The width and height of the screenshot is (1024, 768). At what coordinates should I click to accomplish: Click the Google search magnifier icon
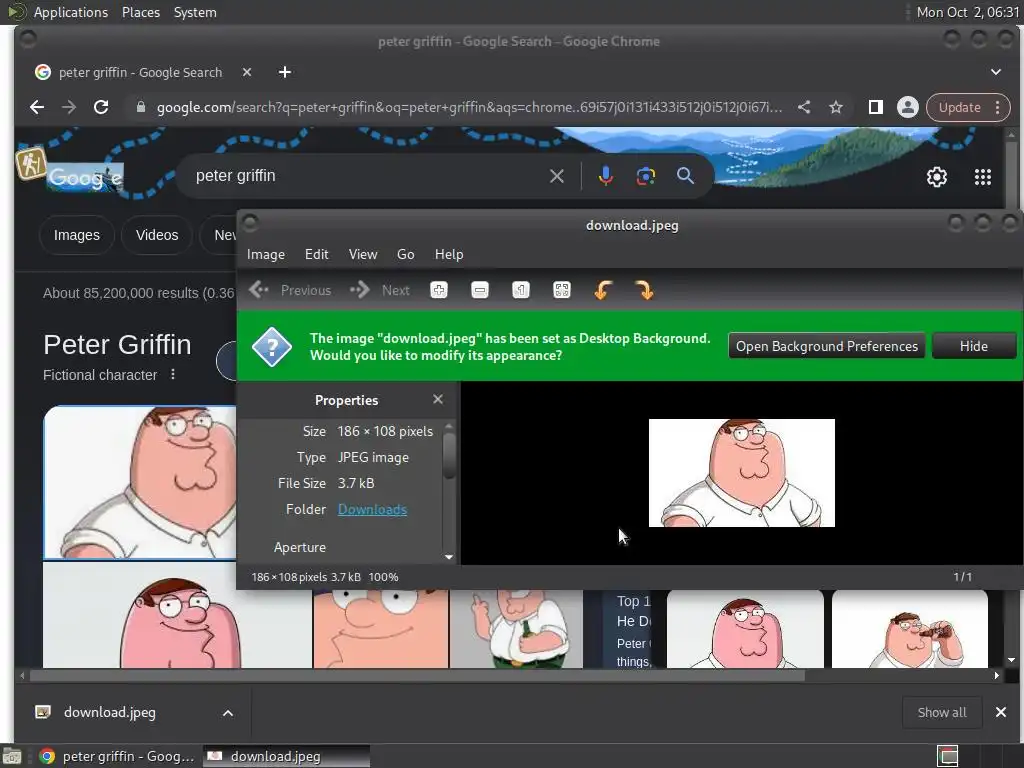tap(685, 176)
